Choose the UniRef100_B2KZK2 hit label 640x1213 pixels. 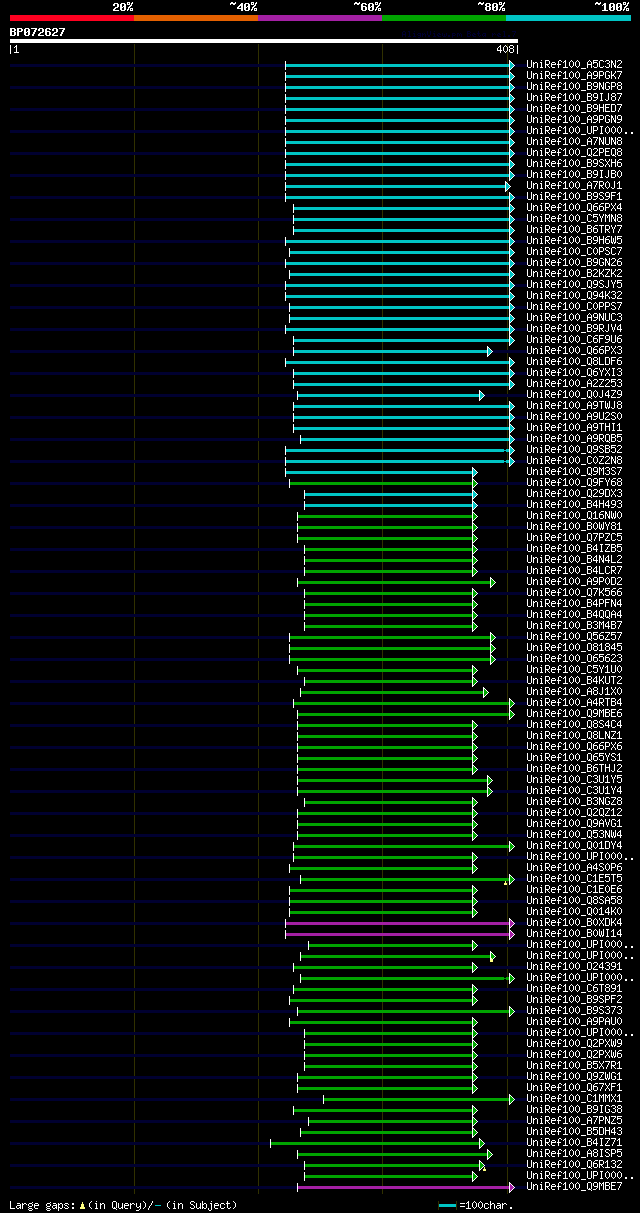(574, 273)
